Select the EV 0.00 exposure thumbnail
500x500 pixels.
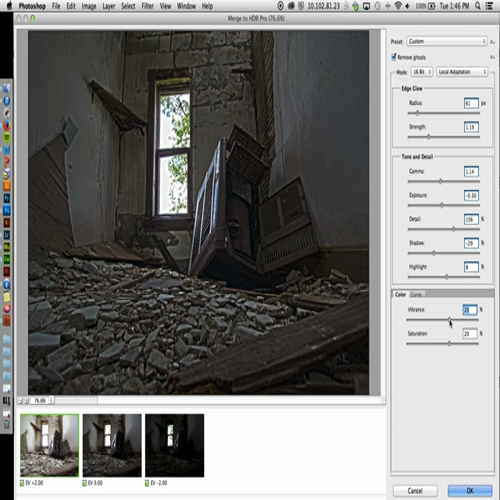pos(112,445)
